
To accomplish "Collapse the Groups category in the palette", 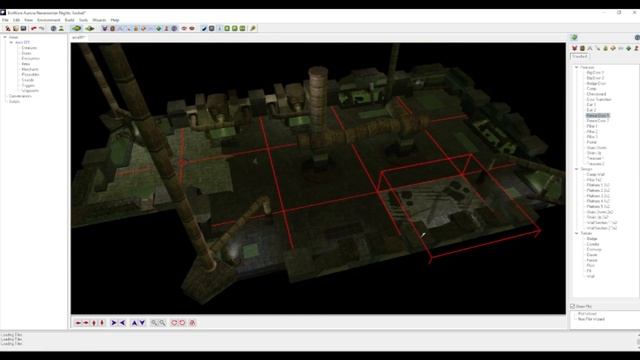I will point(577,169).
